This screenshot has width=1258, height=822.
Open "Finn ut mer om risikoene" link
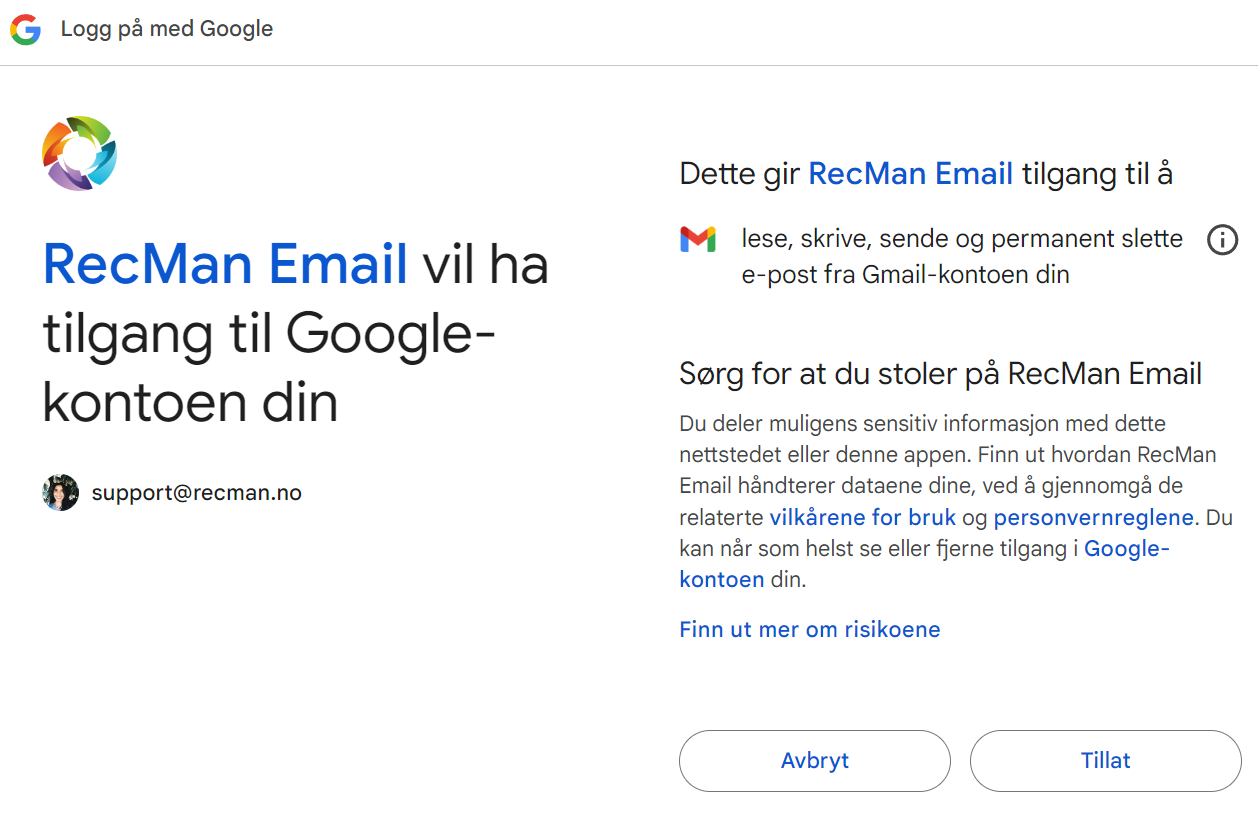[x=809, y=629]
